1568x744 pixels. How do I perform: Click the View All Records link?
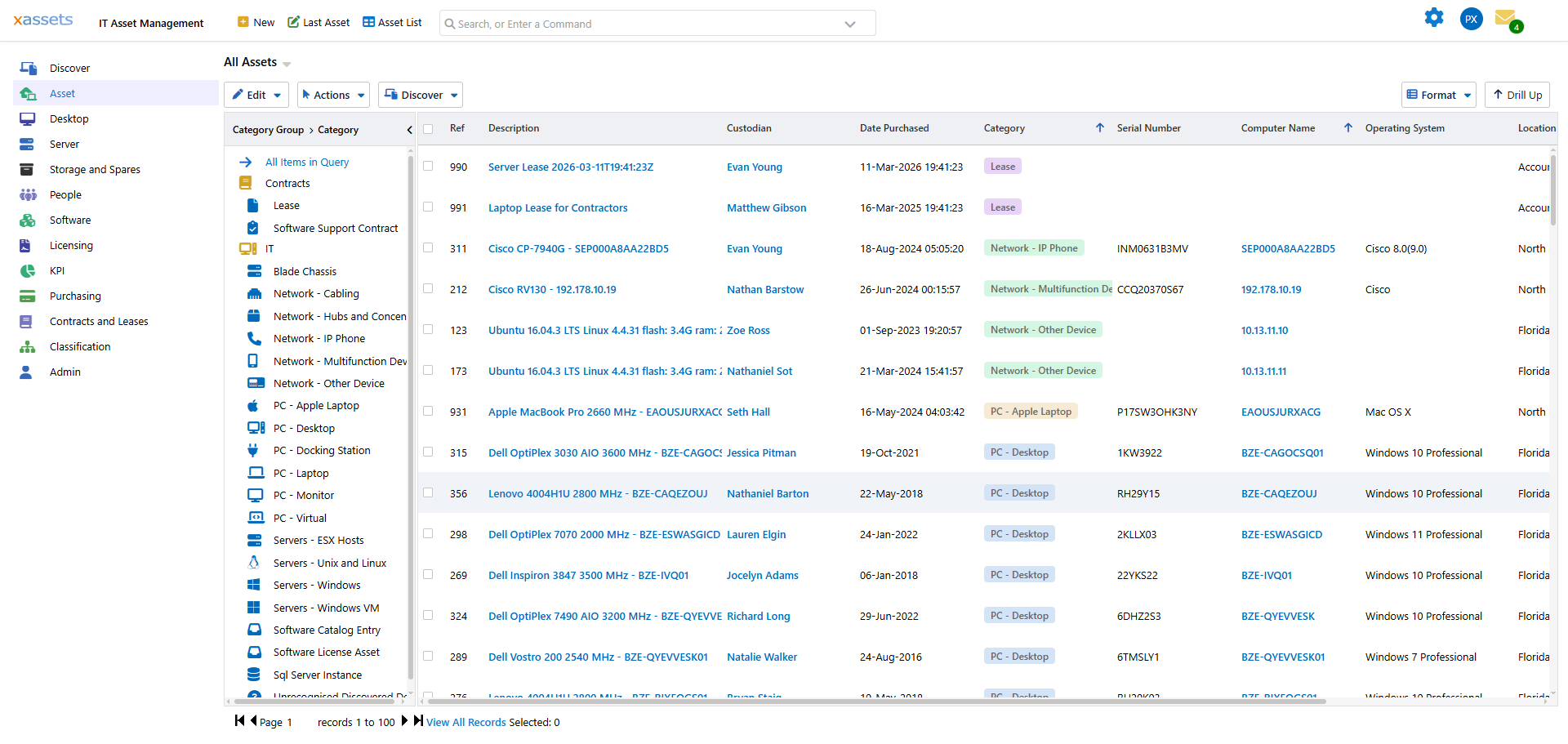[x=465, y=722]
